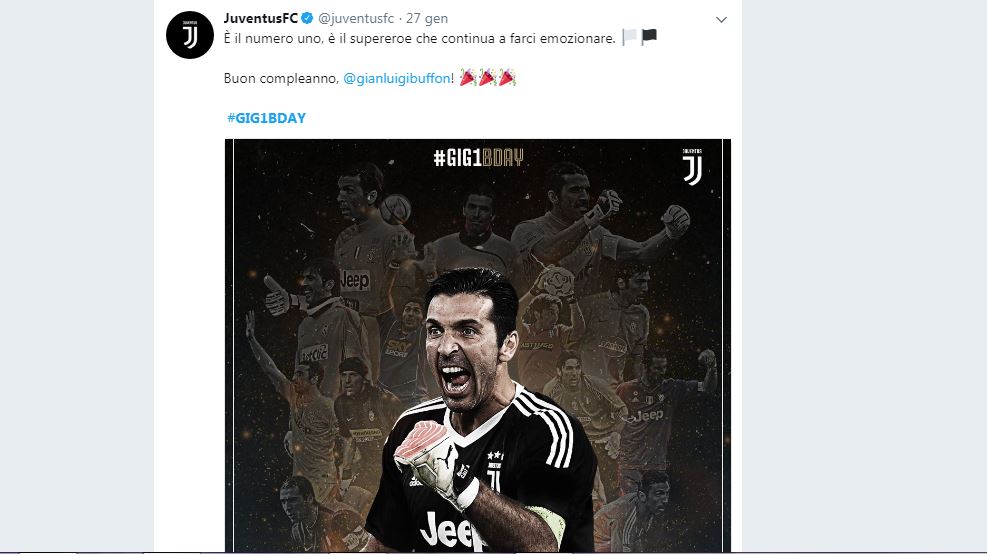987x554 pixels.
Task: Click the sentence starting È il numero uno
Action: [419, 38]
